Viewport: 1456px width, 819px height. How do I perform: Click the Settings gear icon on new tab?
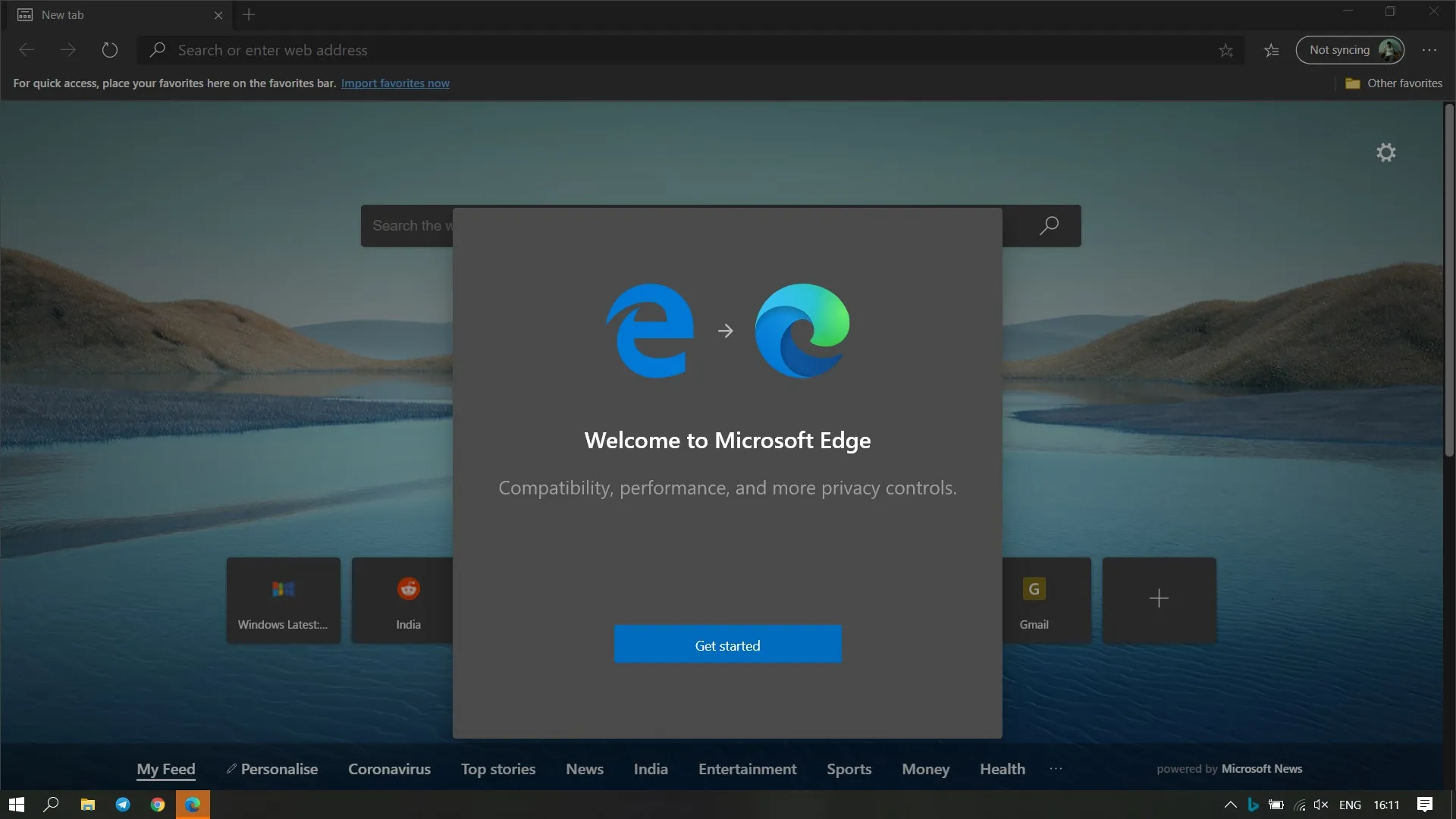pos(1385,152)
